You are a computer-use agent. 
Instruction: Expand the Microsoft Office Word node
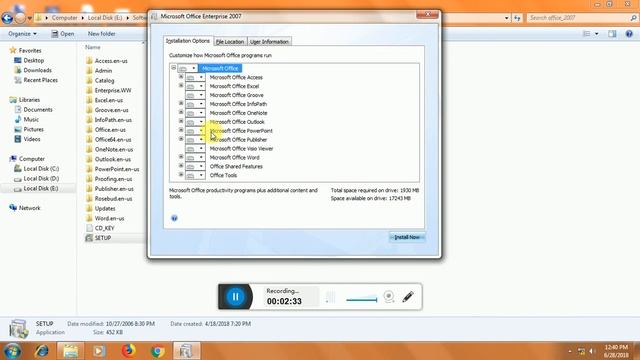click(181, 157)
